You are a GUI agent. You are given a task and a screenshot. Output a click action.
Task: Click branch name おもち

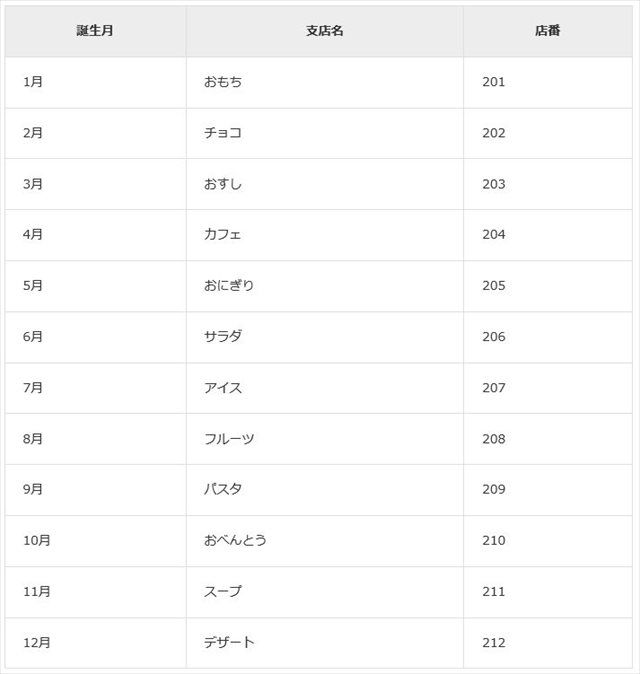223,82
